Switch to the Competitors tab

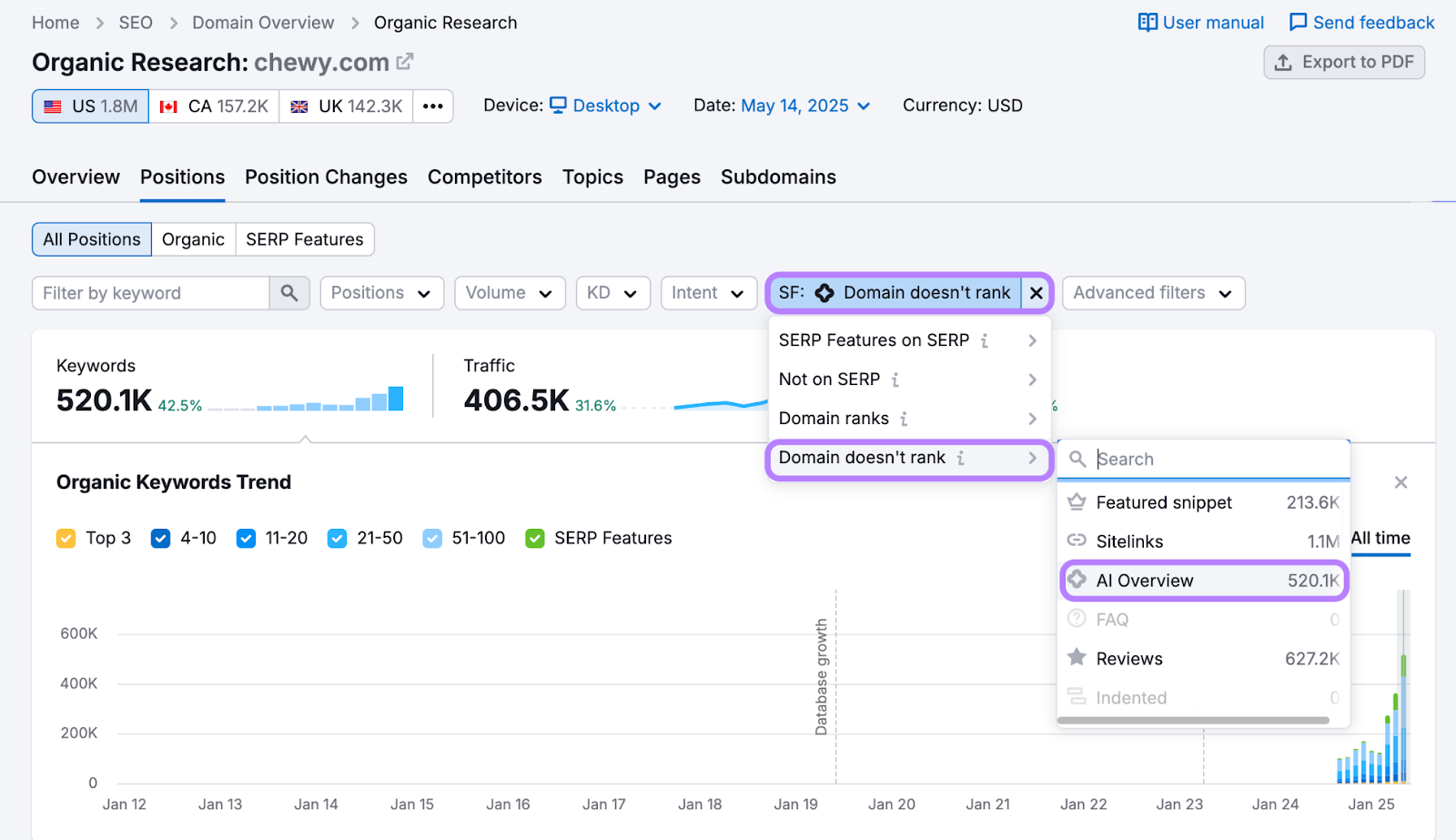click(x=484, y=177)
